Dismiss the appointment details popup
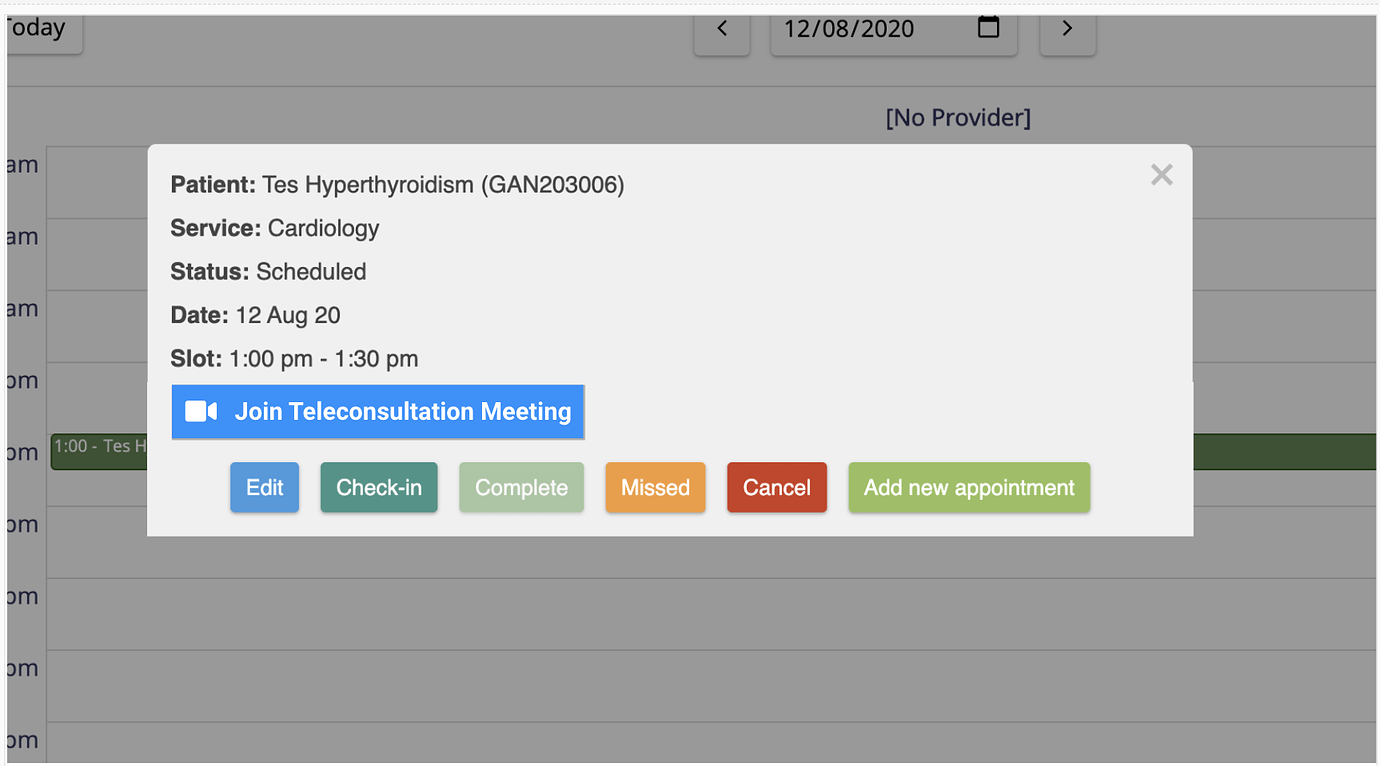This screenshot has height=766, width=1380. click(1161, 174)
